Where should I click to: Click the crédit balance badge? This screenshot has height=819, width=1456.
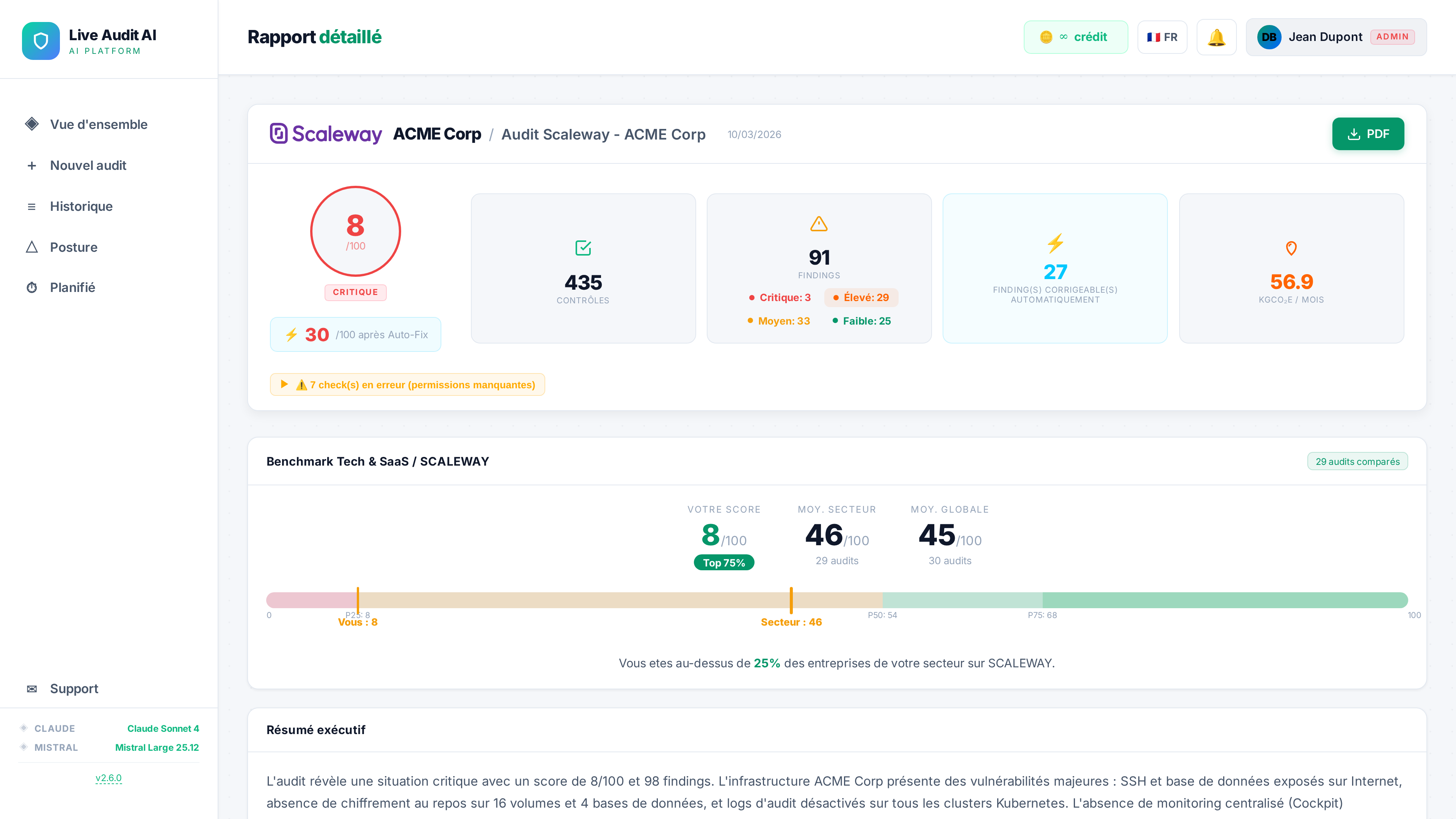1076,37
